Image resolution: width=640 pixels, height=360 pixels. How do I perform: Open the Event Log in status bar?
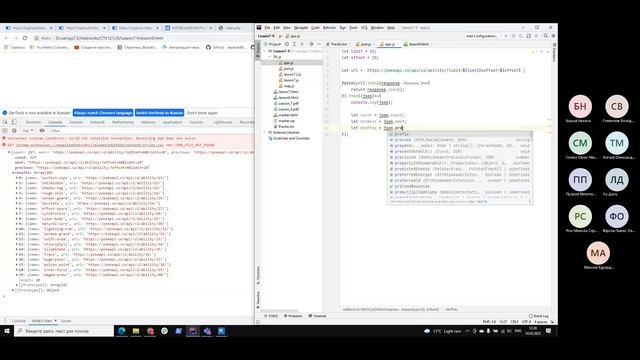[539, 316]
